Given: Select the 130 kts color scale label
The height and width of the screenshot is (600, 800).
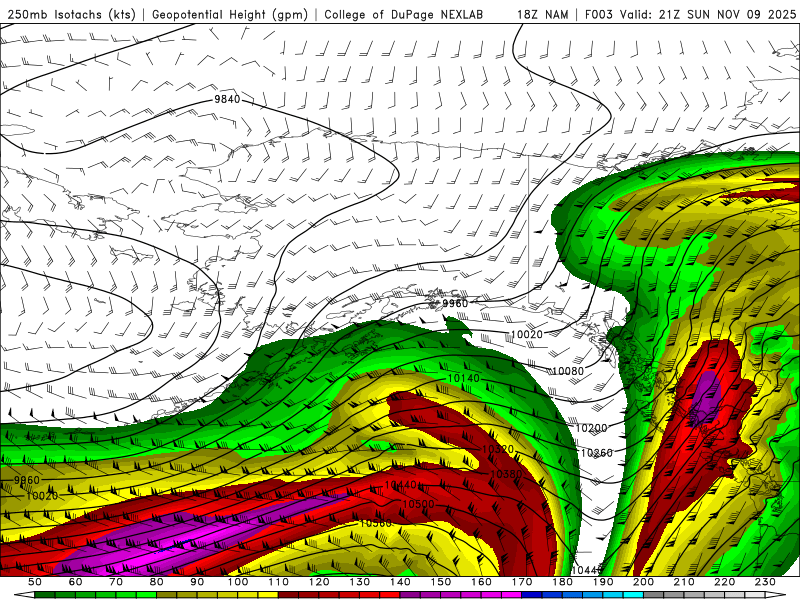Looking at the screenshot, I should tap(360, 582).
